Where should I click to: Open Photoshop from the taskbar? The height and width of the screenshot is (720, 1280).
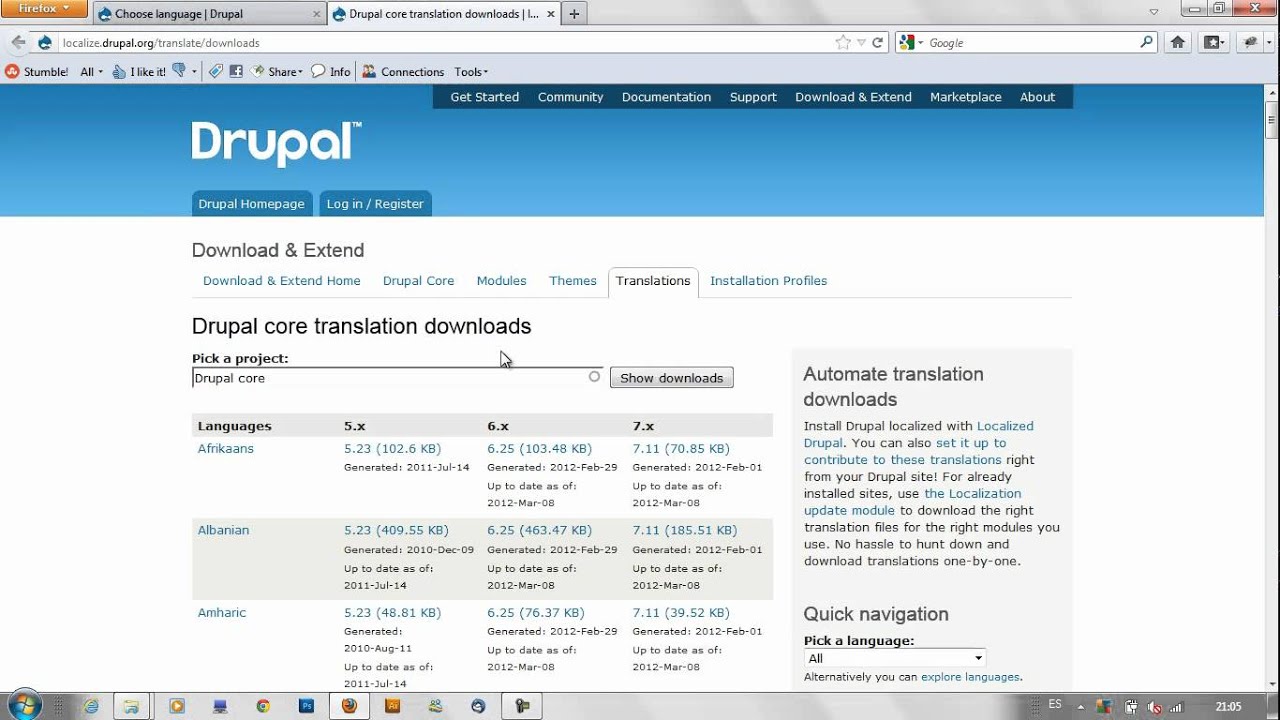click(306, 706)
